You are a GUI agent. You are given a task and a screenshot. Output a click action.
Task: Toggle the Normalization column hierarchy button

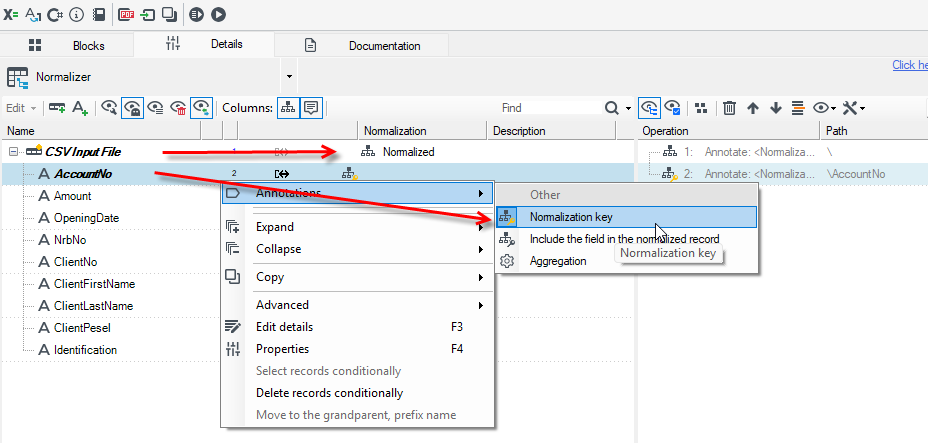tap(288, 108)
